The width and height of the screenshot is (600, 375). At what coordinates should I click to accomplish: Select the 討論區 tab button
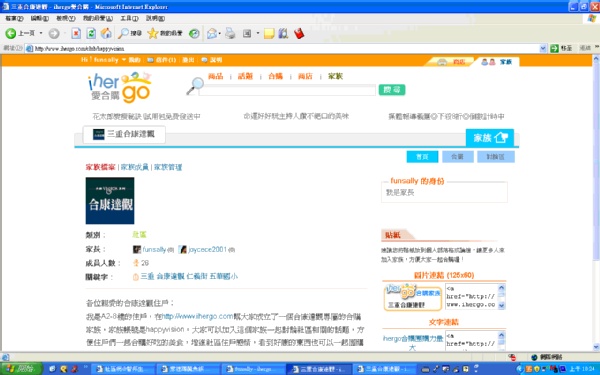click(496, 157)
